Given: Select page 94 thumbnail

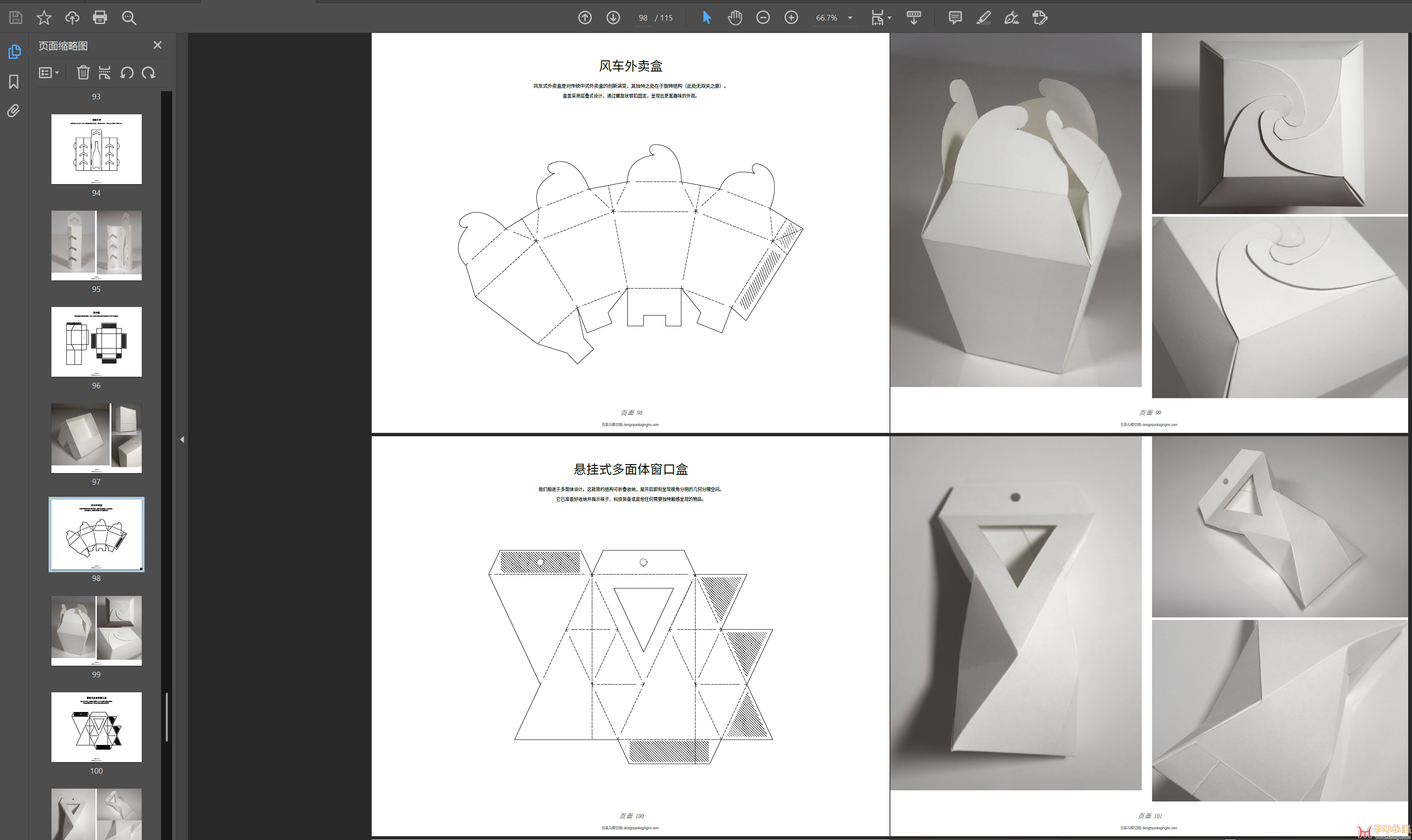Looking at the screenshot, I should tap(96, 149).
